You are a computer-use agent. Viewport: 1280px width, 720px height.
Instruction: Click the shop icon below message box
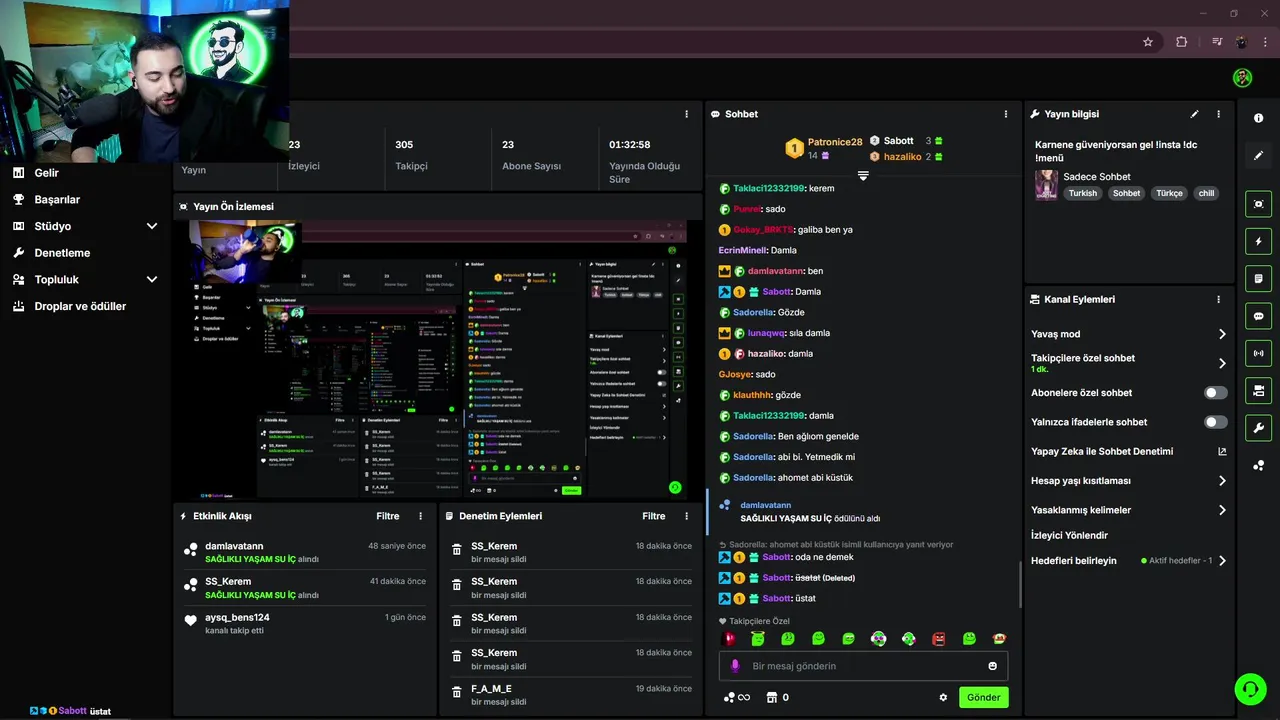point(772,697)
